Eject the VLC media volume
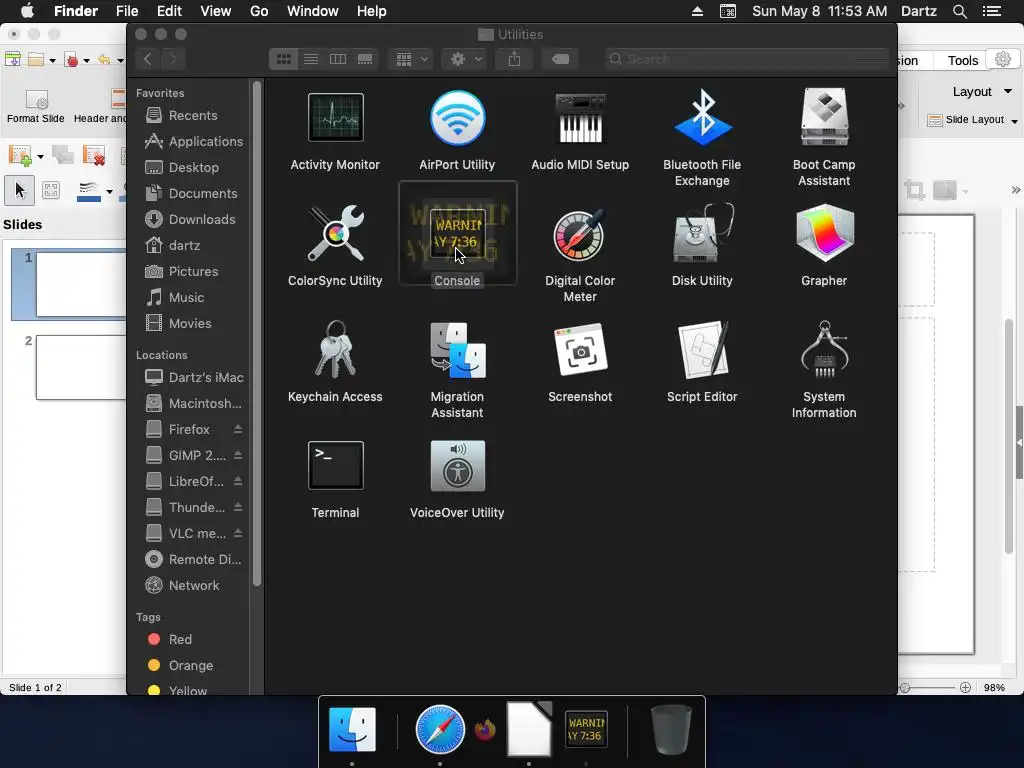Image resolution: width=1024 pixels, height=768 pixels. pos(238,534)
